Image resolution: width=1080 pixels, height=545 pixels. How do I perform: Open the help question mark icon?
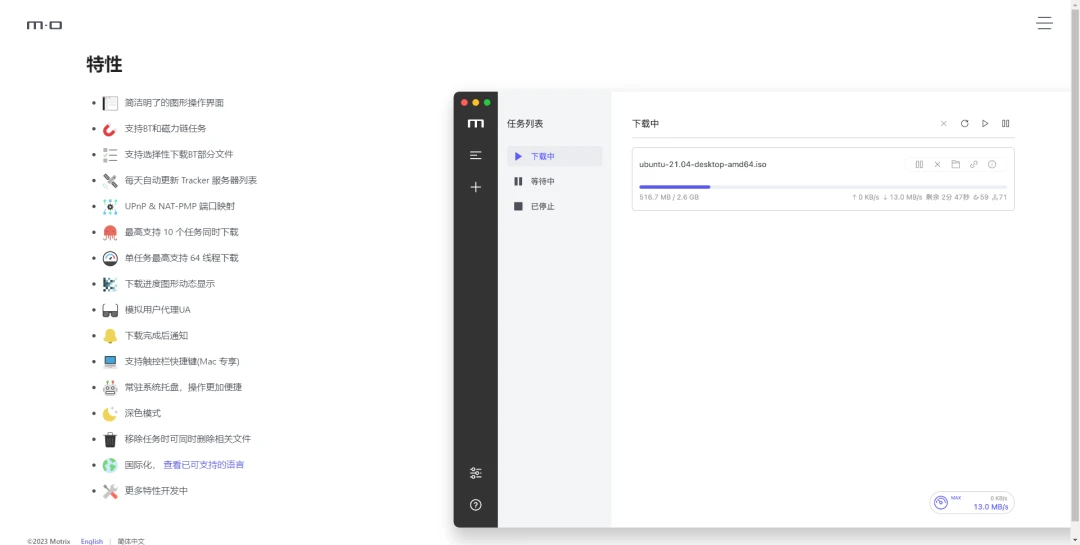pos(475,504)
